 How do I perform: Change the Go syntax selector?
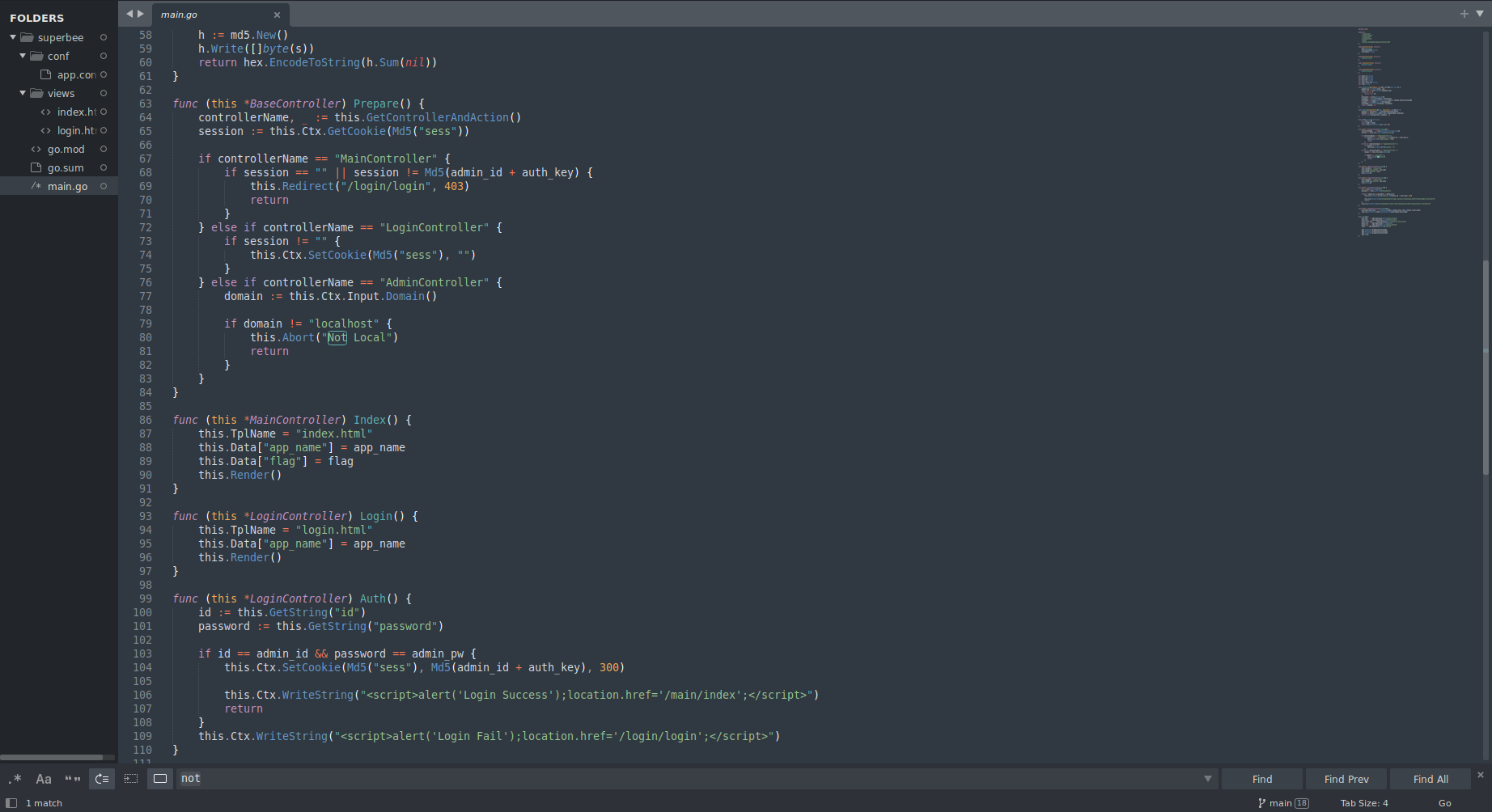point(1444,803)
